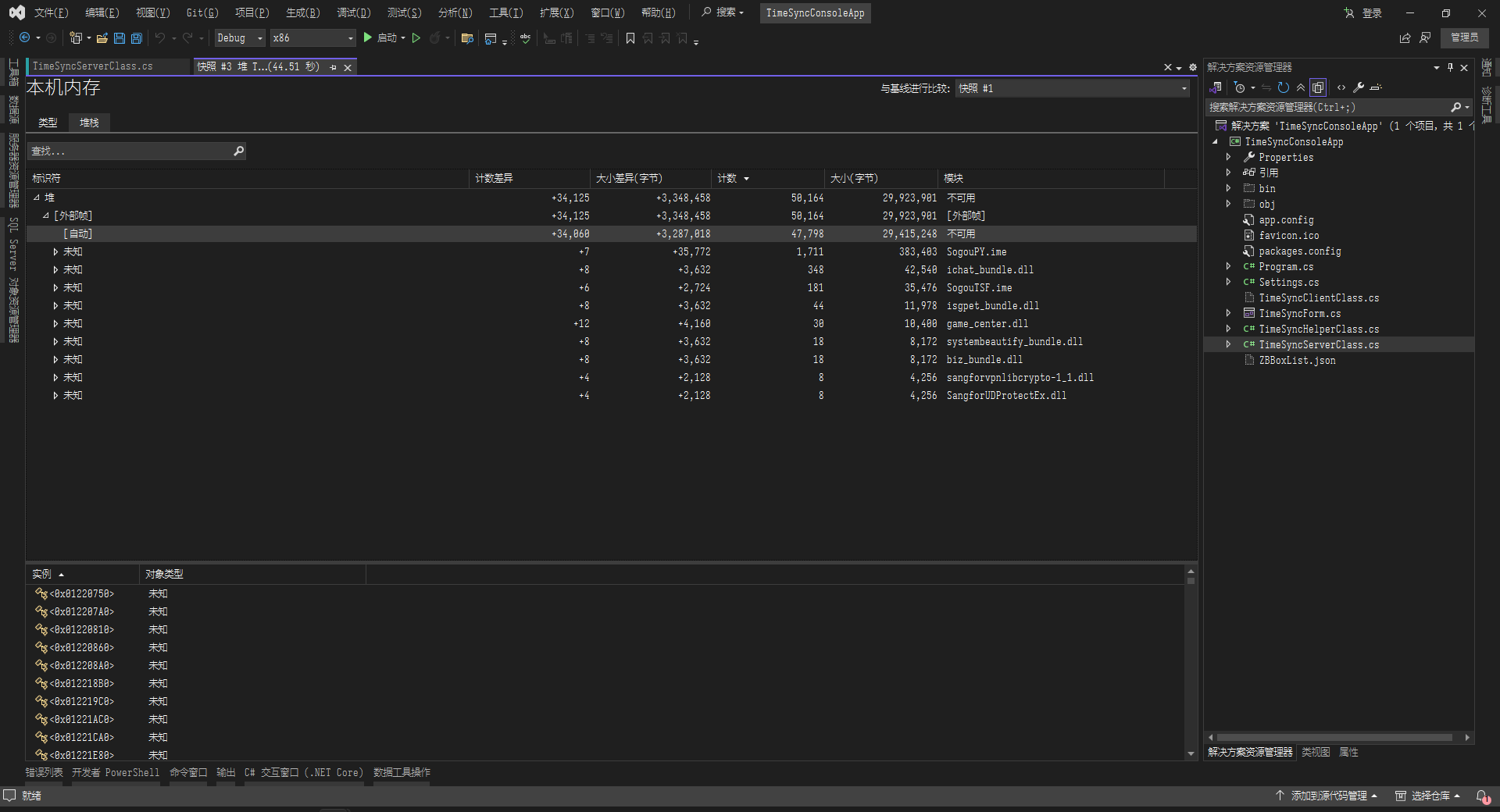This screenshot has height=812, width=1500.
Task: Expand the TimeSyncForm.cs node
Action: tap(1228, 313)
